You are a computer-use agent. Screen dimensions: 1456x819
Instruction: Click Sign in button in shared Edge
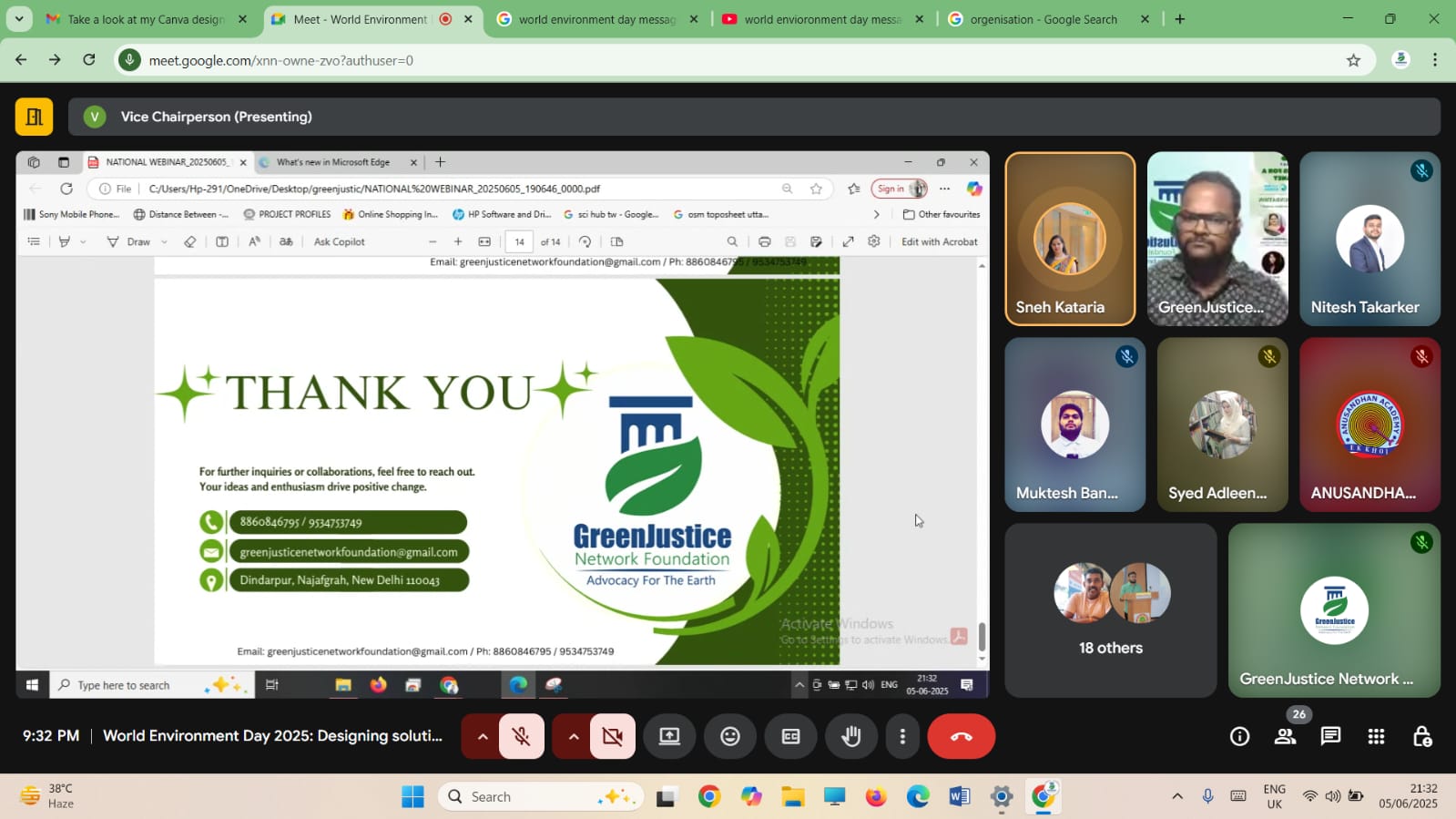tap(899, 189)
